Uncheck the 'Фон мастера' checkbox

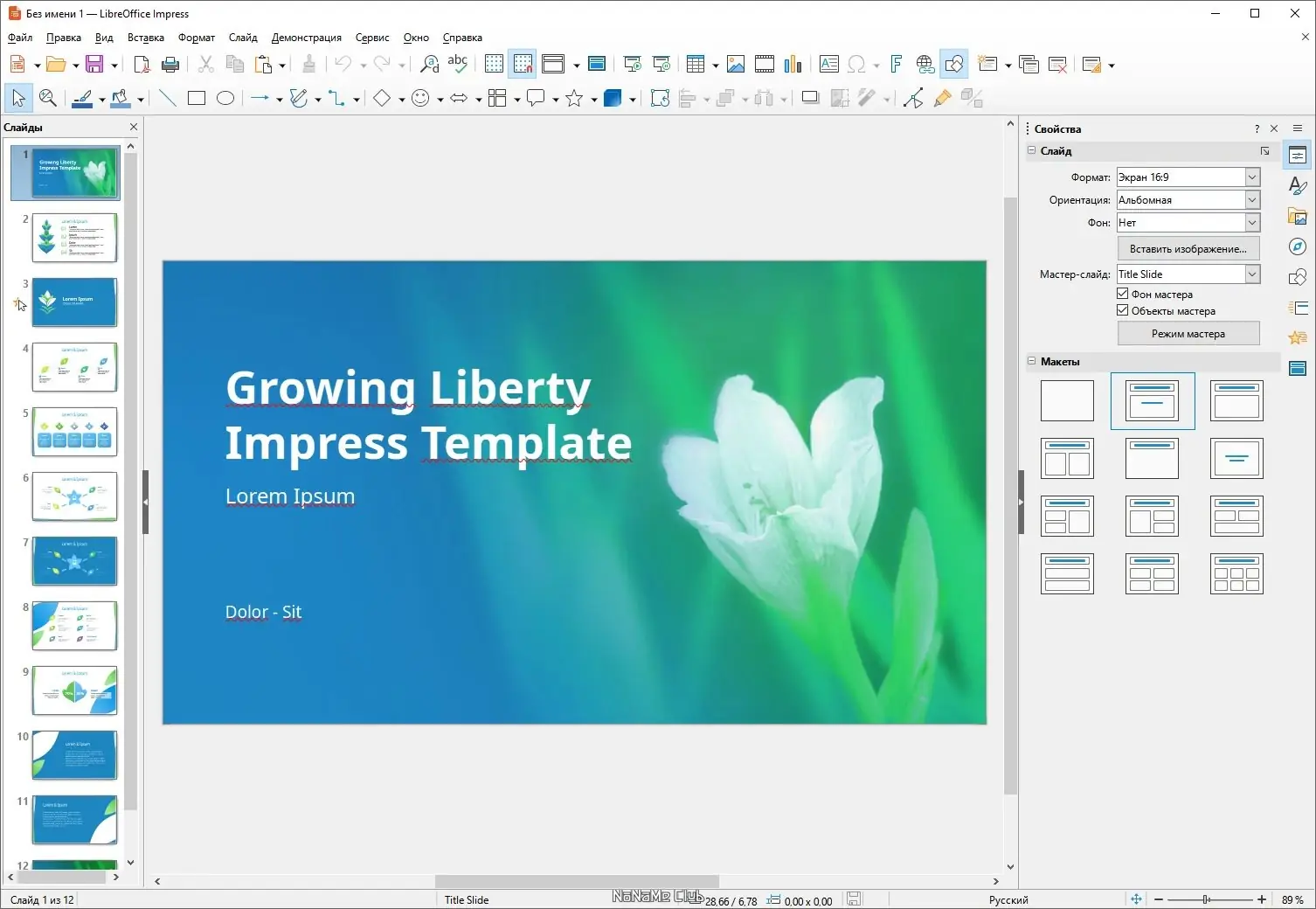(x=1123, y=294)
